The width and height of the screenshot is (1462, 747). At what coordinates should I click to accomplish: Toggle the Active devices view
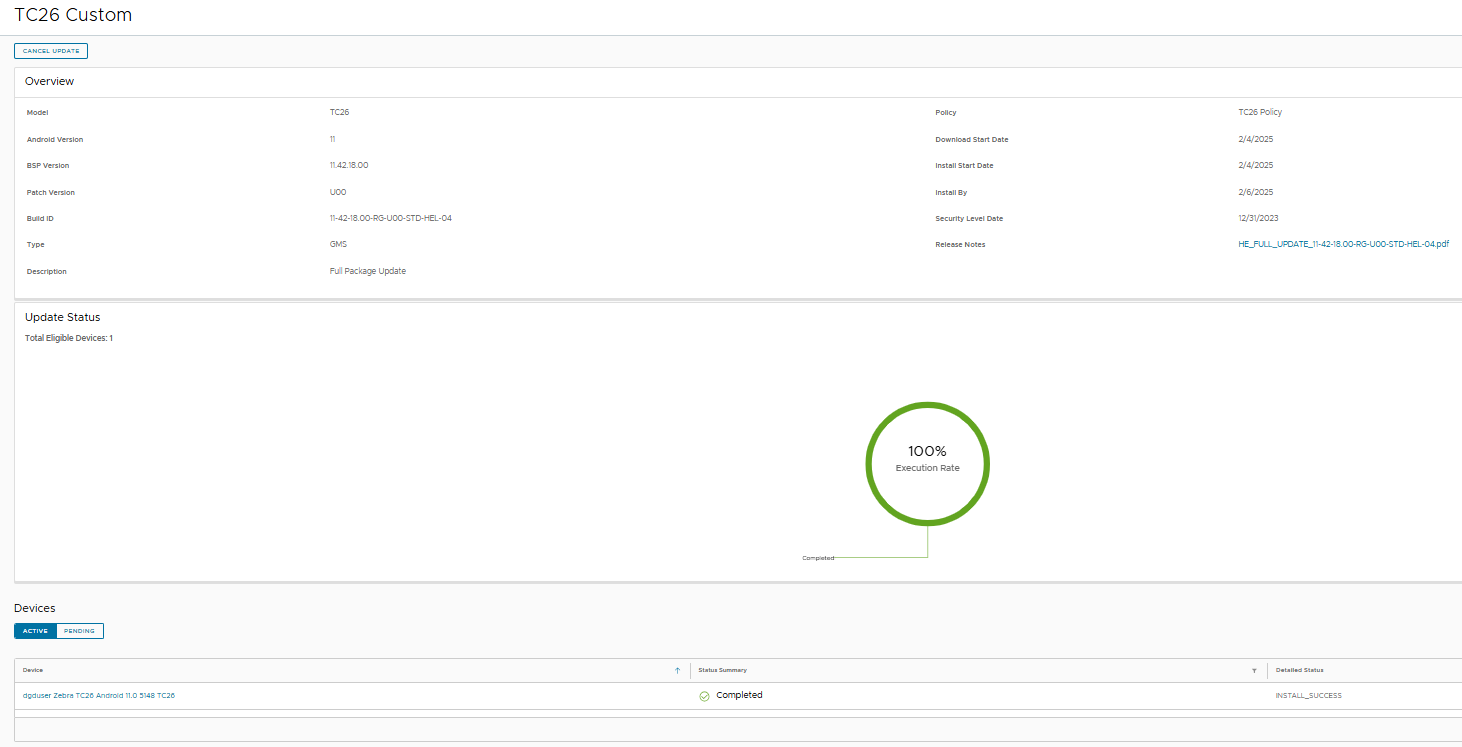(x=34, y=630)
